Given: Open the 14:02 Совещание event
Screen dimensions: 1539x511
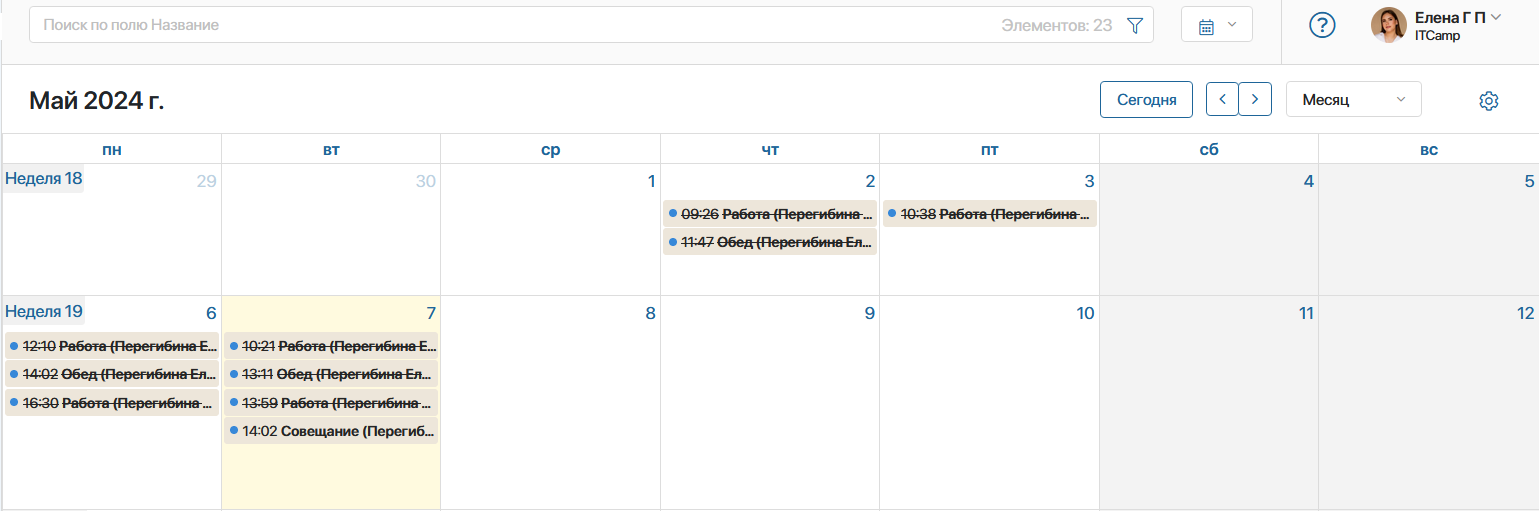Looking at the screenshot, I should click(331, 431).
